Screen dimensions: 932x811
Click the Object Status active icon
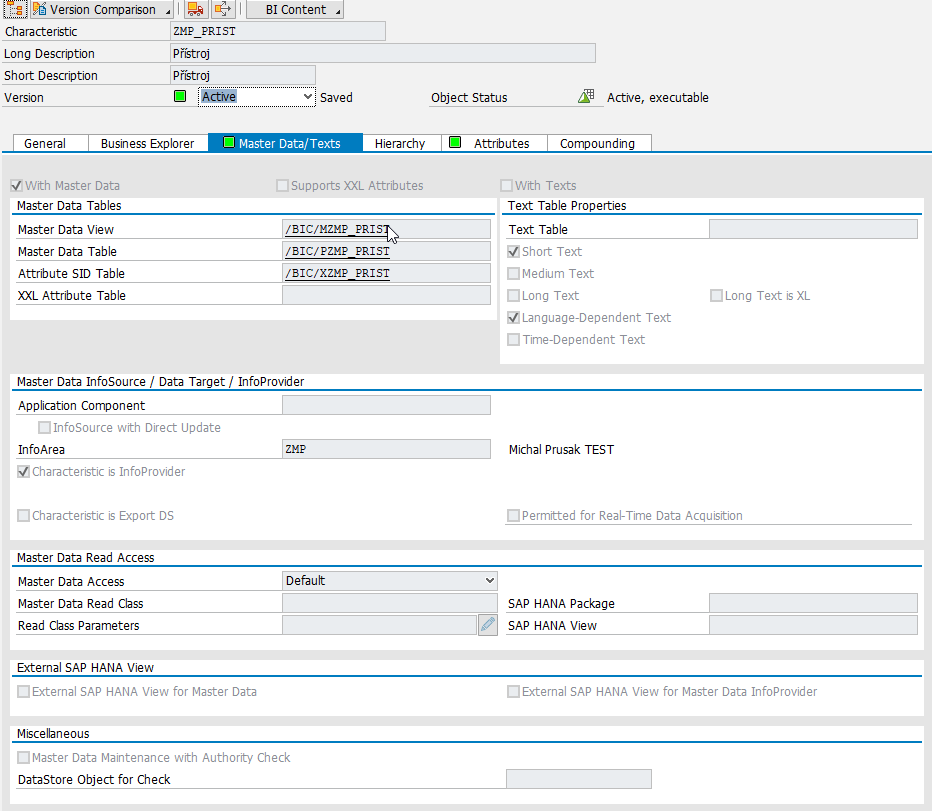(587, 97)
